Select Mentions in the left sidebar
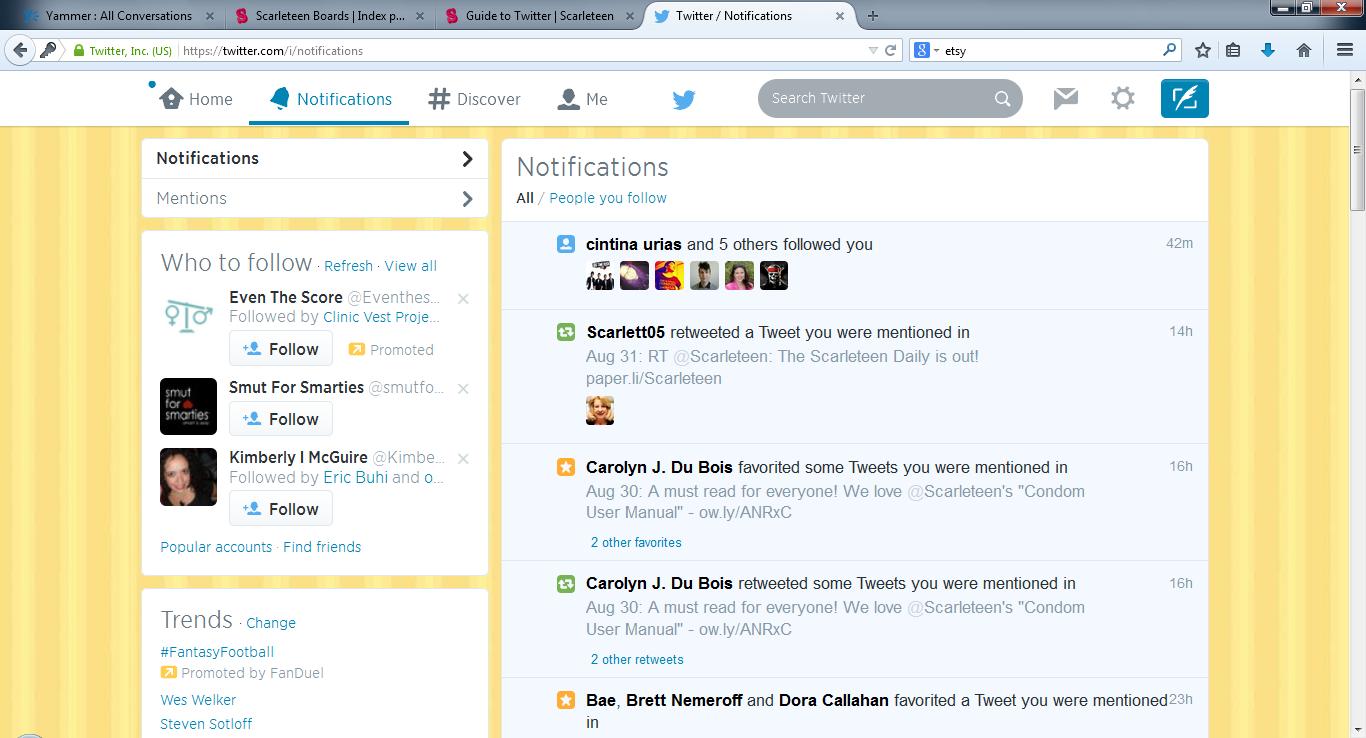The image size is (1366, 738). pyautogui.click(x=315, y=198)
